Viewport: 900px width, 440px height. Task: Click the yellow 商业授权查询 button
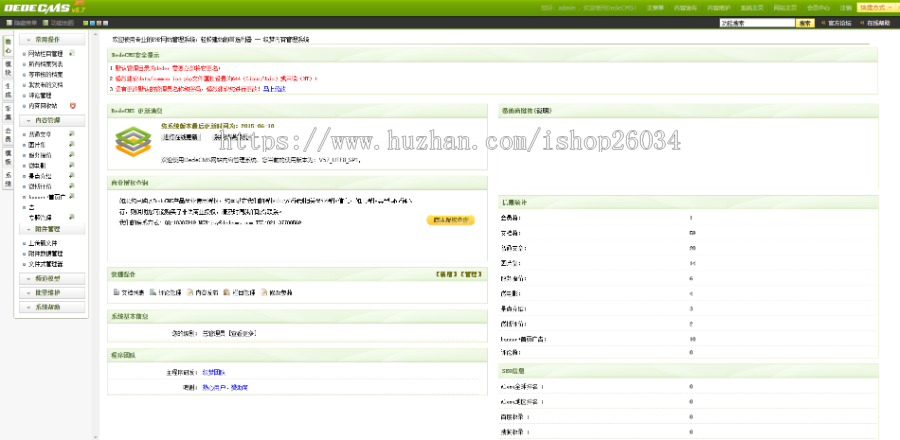pos(451,220)
